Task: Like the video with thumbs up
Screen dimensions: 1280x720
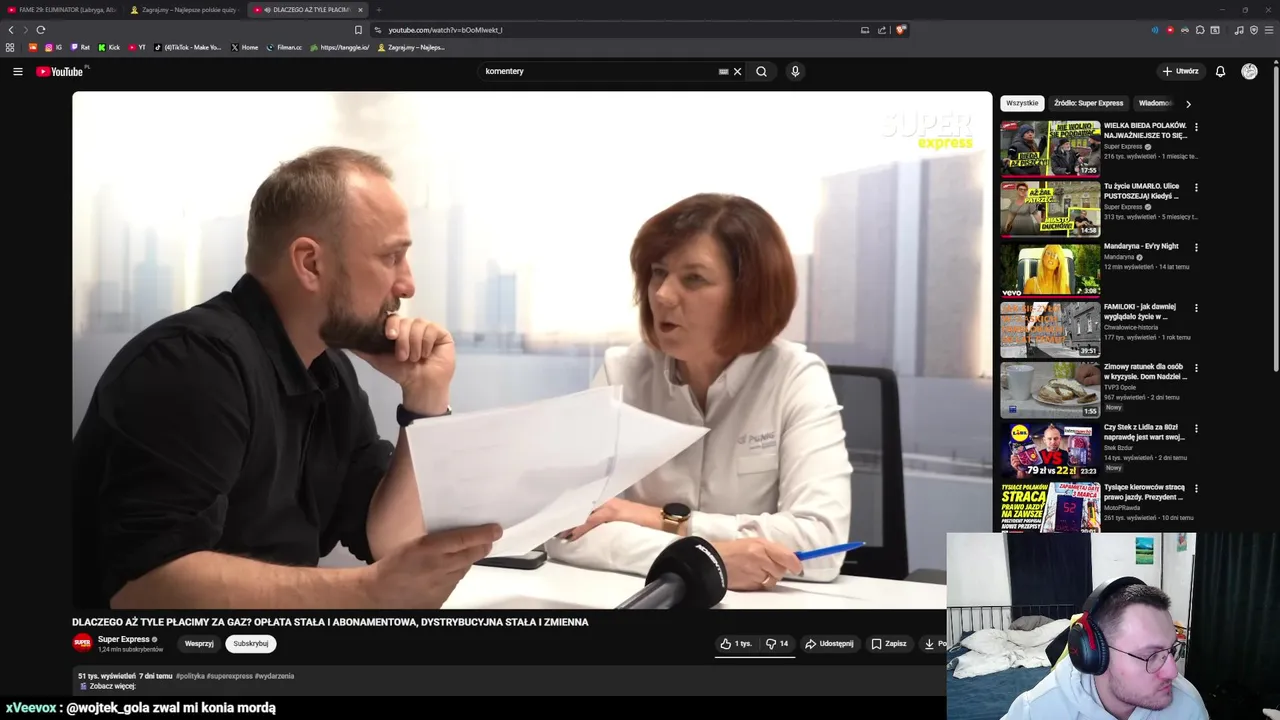Action: pyautogui.click(x=736, y=644)
